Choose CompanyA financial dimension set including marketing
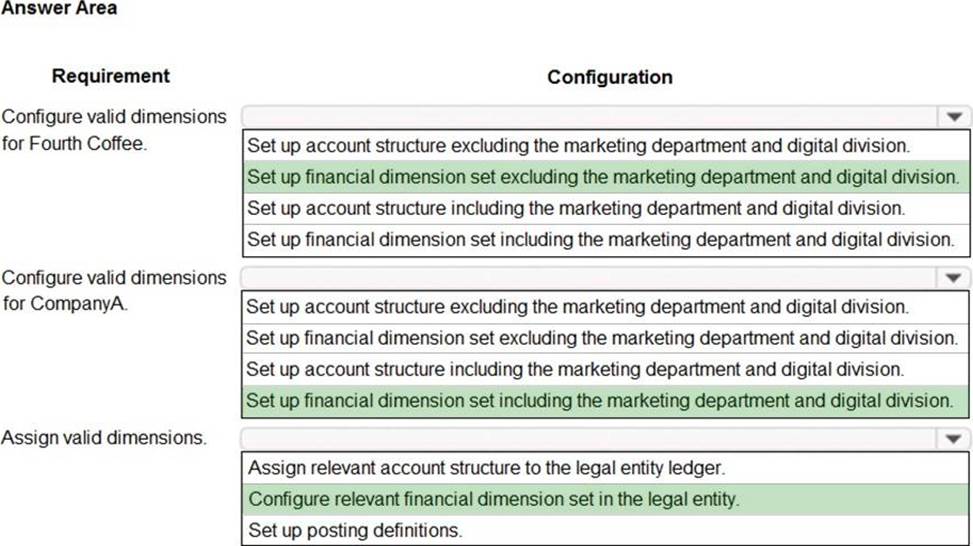This screenshot has height=546, width=973. click(600, 400)
